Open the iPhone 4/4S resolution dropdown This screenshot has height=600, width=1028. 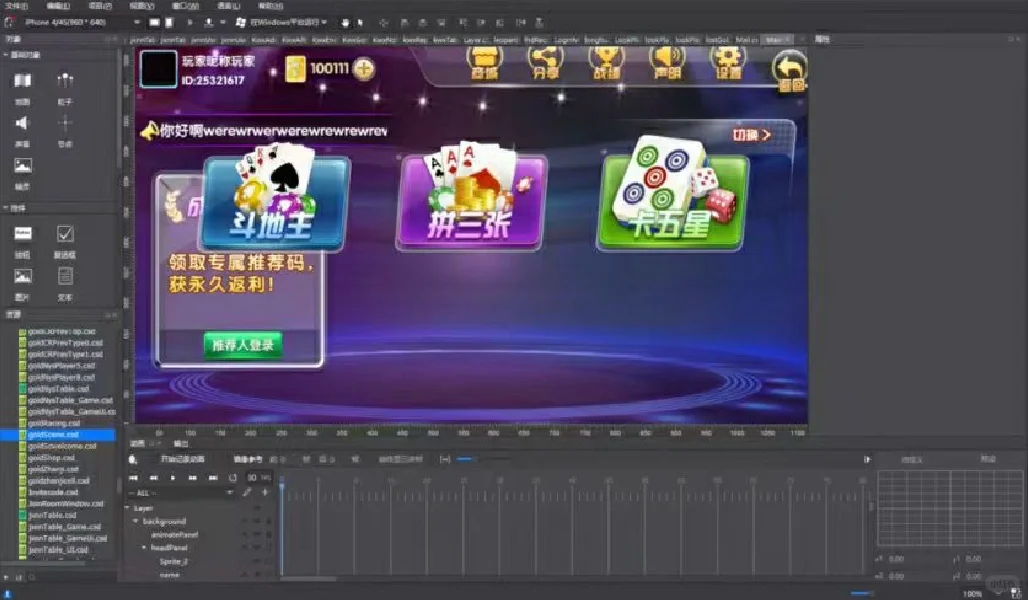click(81, 22)
